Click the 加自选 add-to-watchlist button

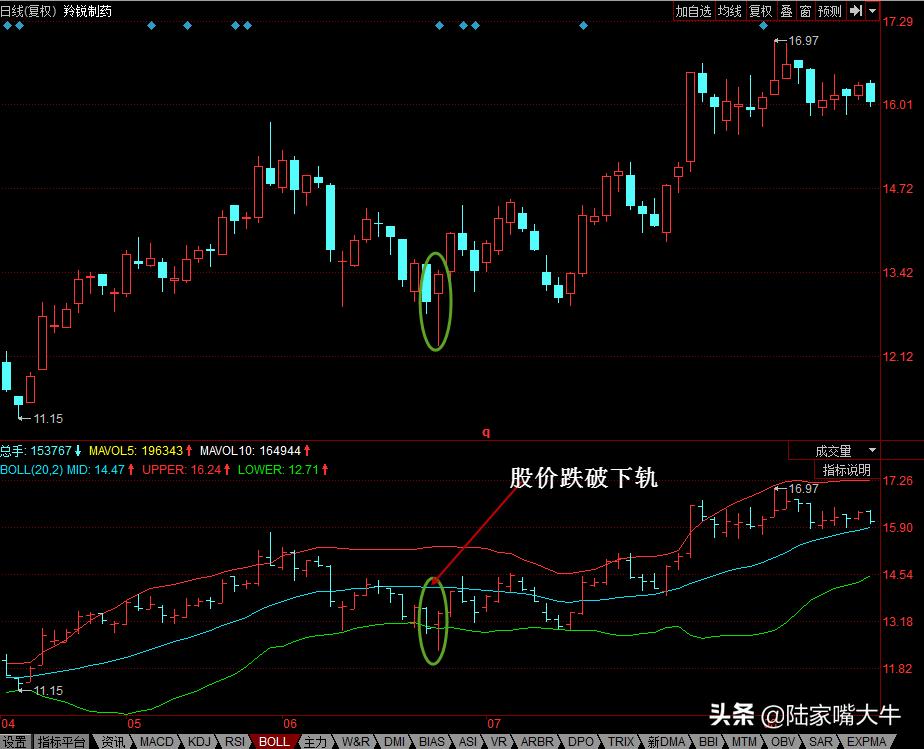coord(693,11)
